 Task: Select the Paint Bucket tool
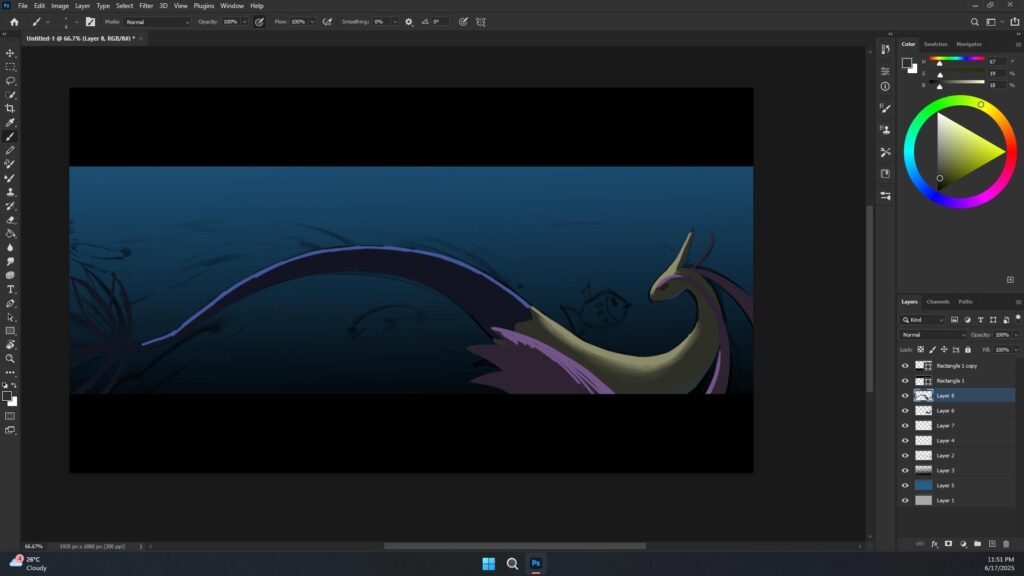click(10, 234)
